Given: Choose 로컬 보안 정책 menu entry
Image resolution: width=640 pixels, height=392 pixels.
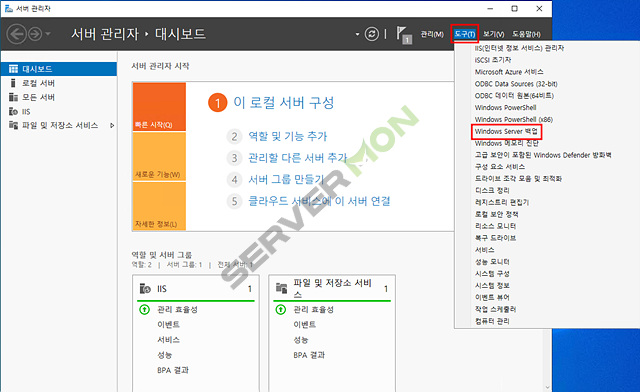Looking at the screenshot, I should point(496,214).
